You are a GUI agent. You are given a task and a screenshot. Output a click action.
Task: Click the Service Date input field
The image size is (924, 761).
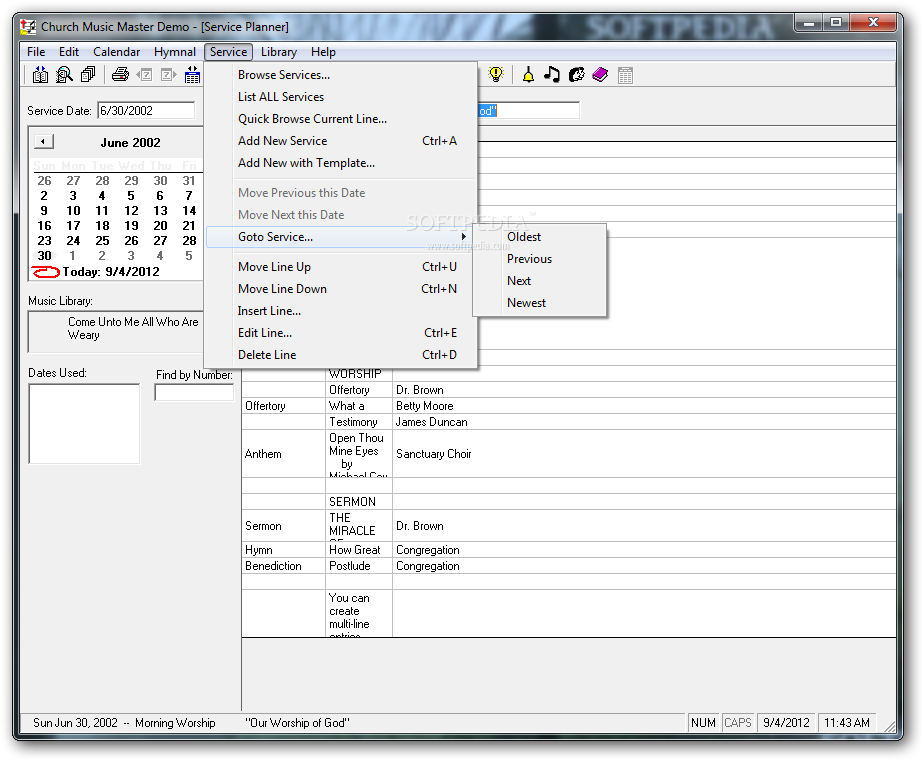146,111
